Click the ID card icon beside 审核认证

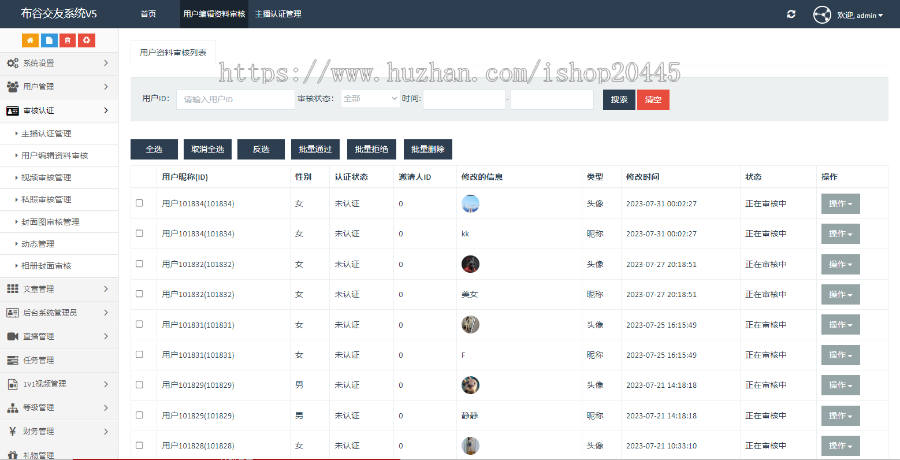[x=13, y=111]
